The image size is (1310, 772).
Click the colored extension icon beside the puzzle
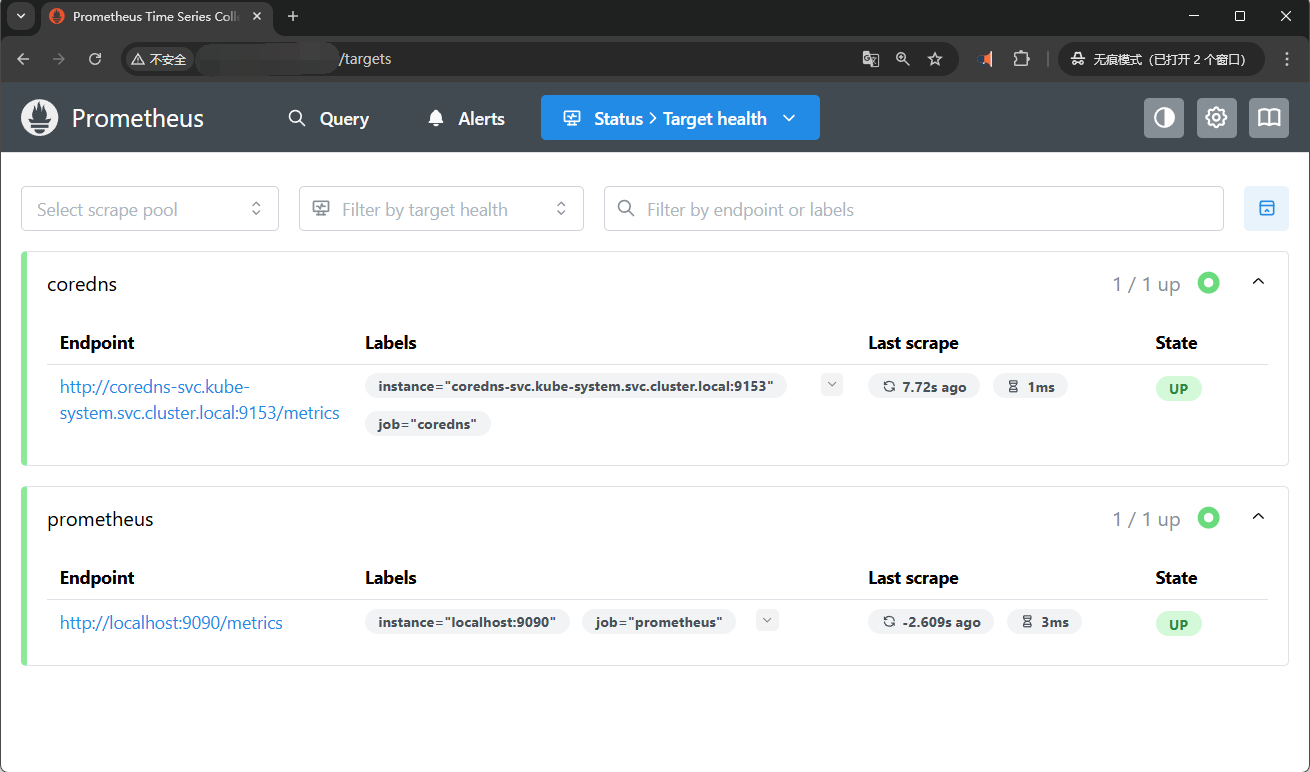pyautogui.click(x=986, y=59)
